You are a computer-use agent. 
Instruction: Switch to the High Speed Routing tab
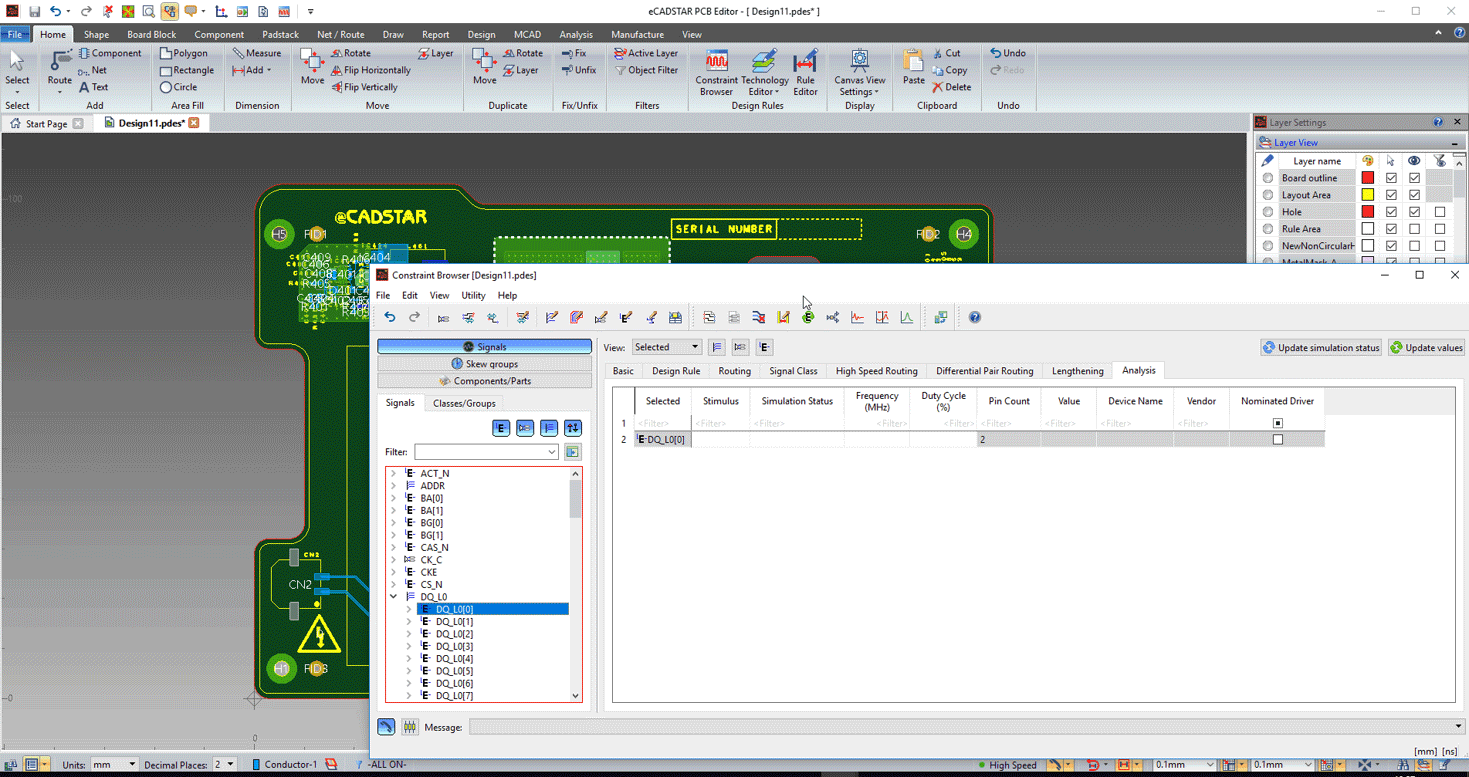click(x=876, y=371)
